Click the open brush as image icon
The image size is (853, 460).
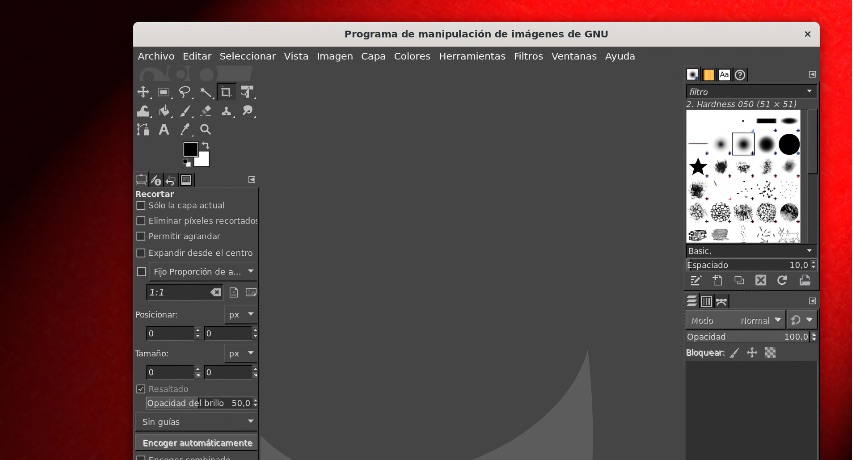(x=805, y=281)
